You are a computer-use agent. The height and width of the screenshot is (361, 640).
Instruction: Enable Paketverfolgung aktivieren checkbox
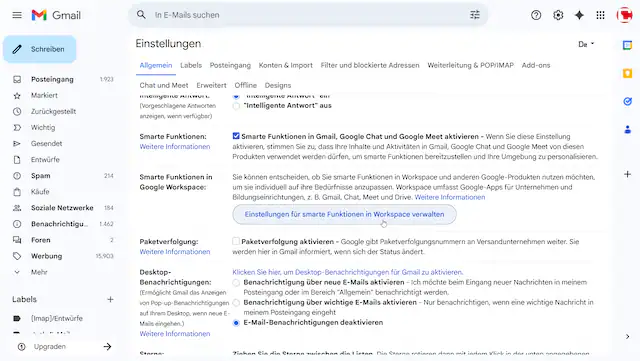point(236,241)
